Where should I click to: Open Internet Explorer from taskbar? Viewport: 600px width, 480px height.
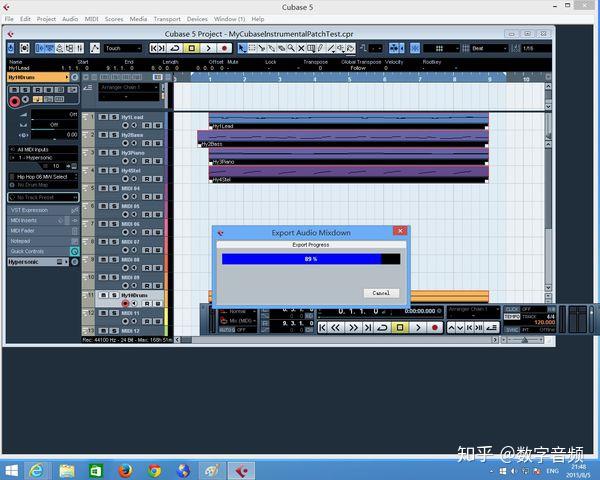tap(36, 470)
